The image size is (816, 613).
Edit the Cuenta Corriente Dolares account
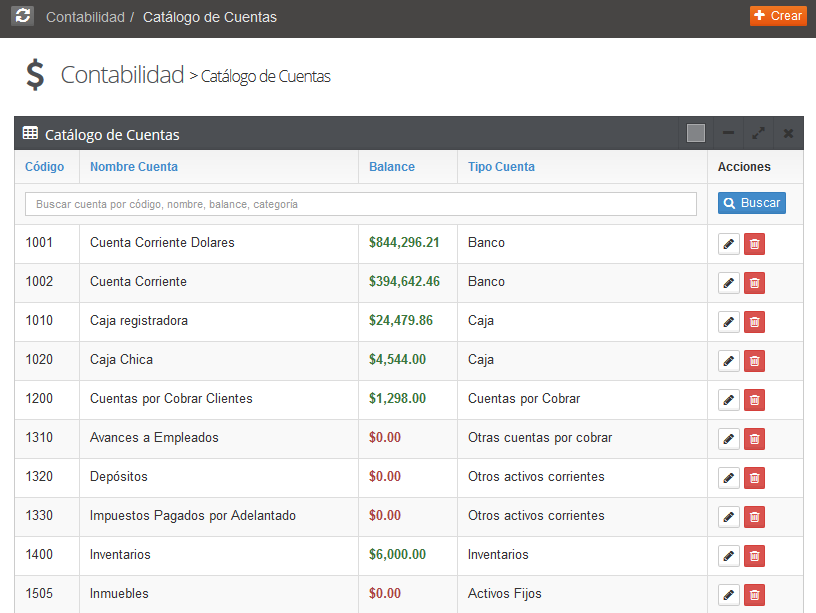pos(728,243)
